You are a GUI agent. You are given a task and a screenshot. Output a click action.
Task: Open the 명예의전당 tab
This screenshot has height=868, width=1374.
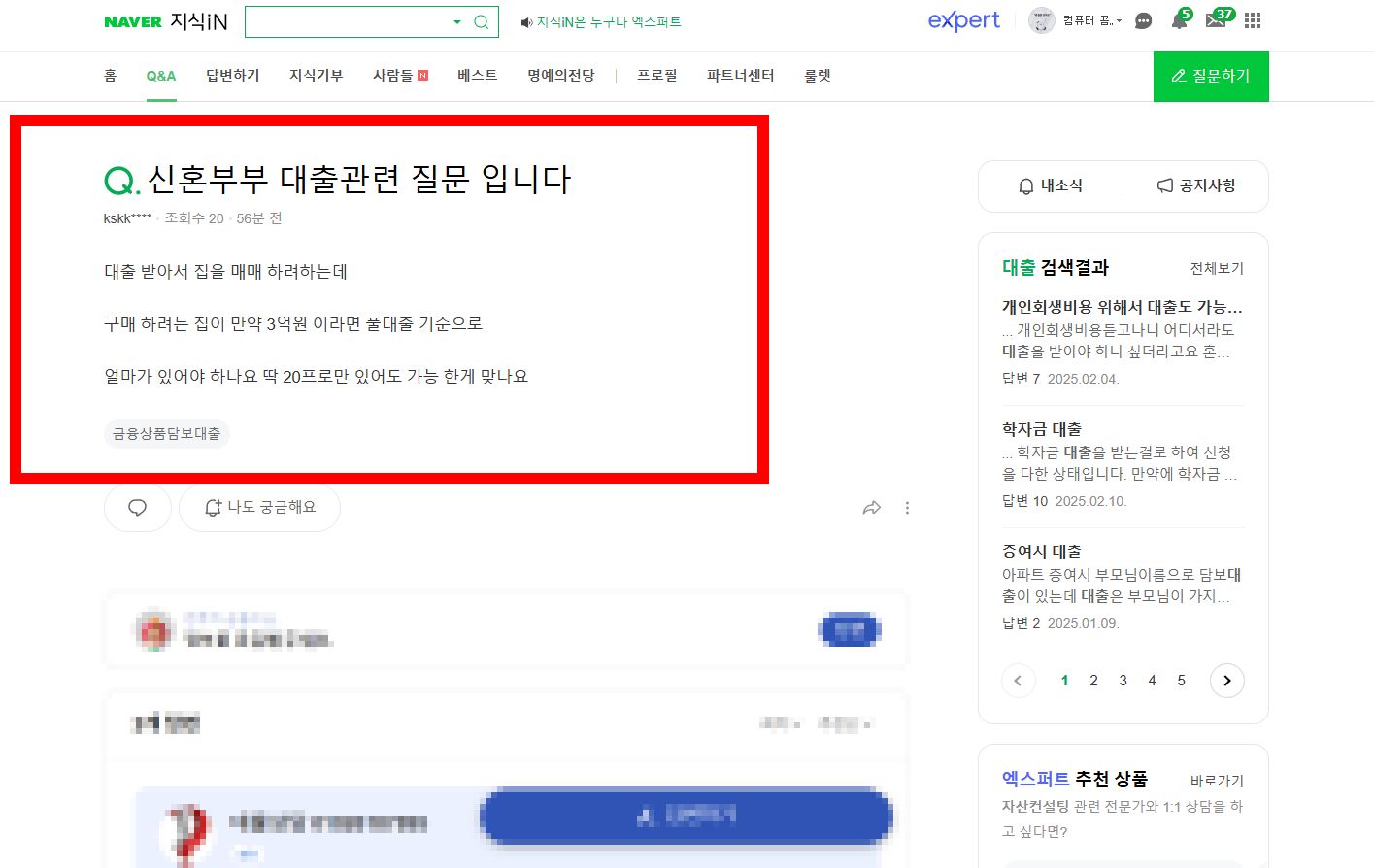tap(561, 76)
